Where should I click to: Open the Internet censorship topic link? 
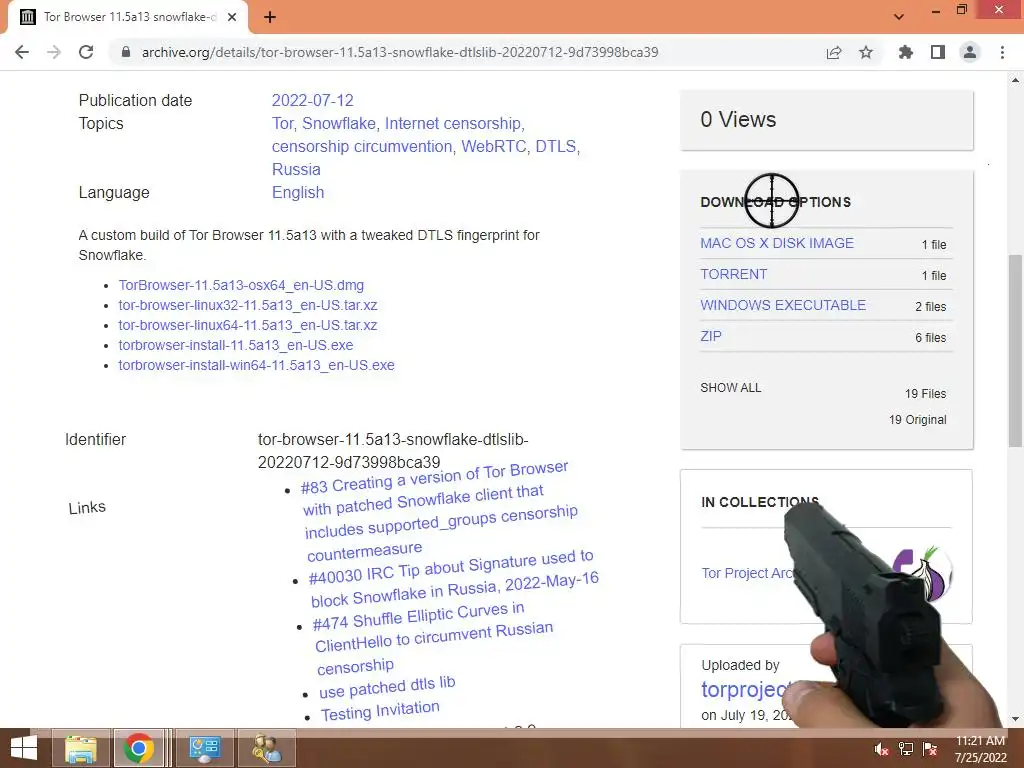[453, 123]
